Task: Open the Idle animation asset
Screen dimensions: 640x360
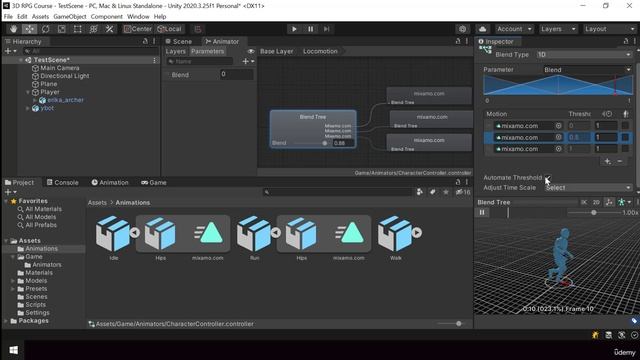Action: click(x=113, y=237)
